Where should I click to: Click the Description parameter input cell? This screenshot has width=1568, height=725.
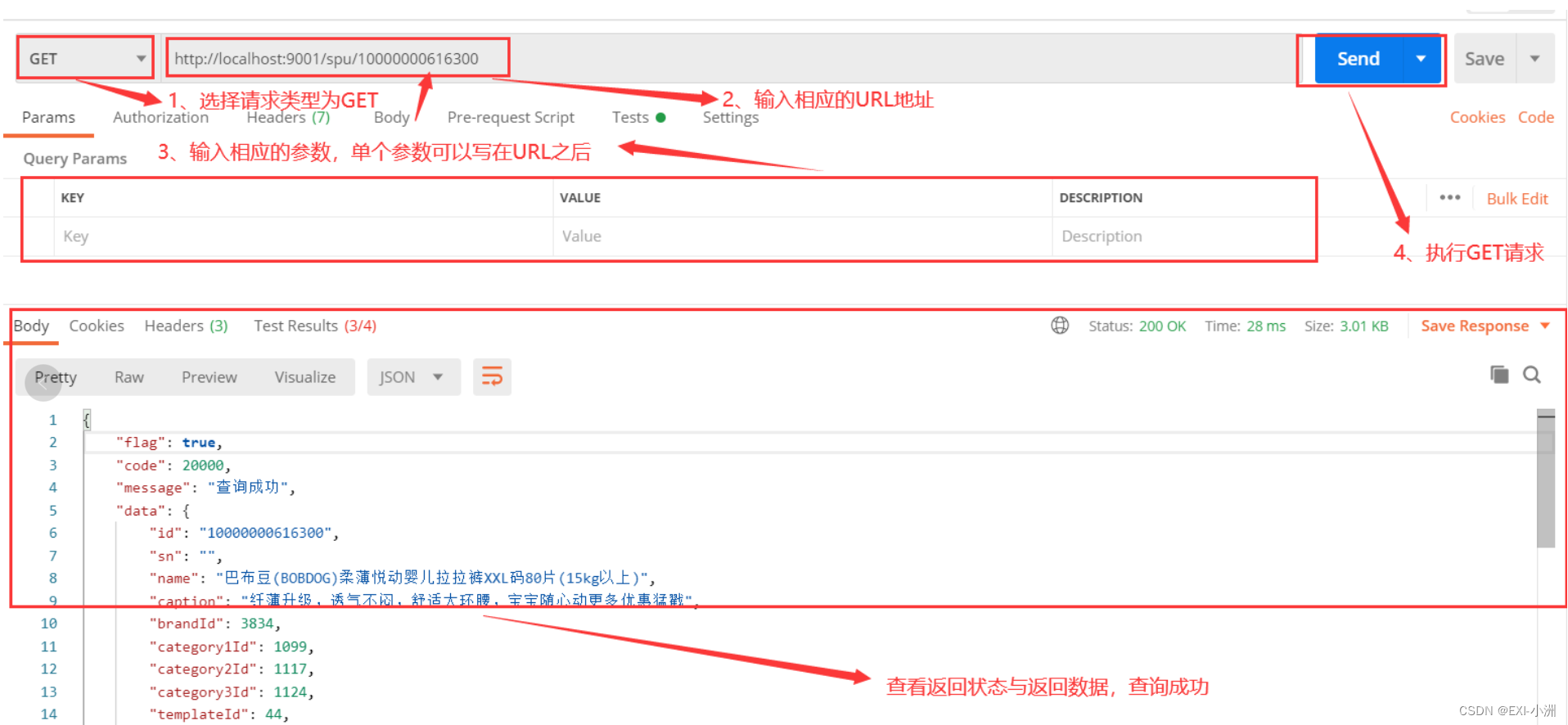point(1183,236)
